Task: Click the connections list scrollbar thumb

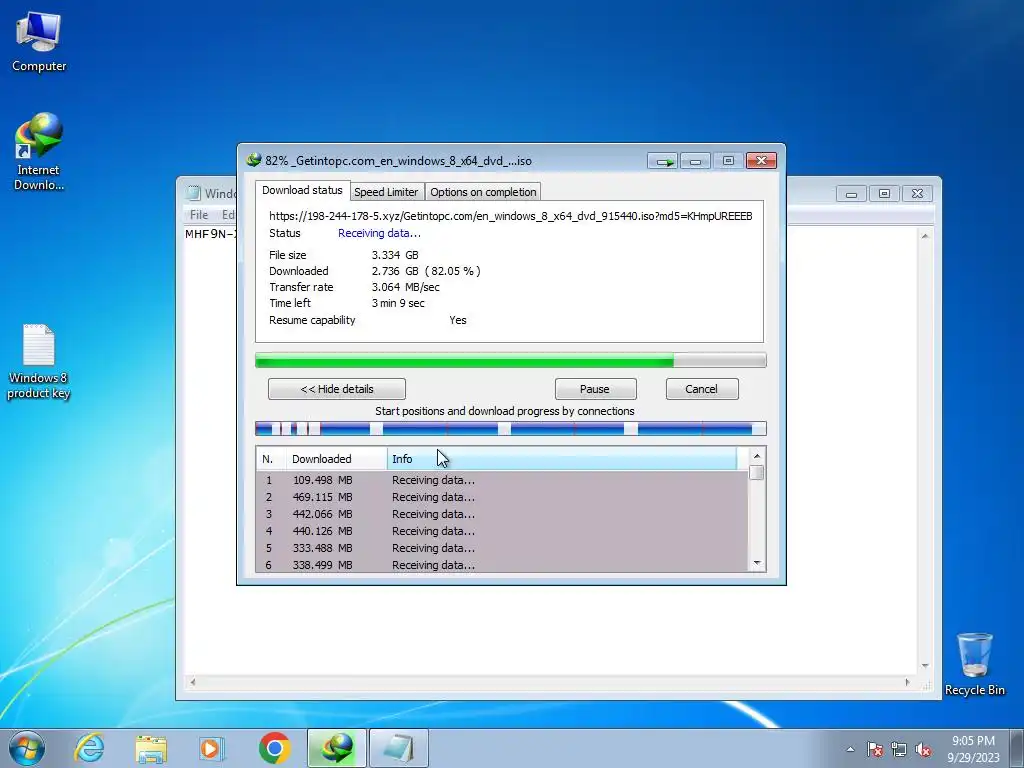Action: pyautogui.click(x=757, y=472)
